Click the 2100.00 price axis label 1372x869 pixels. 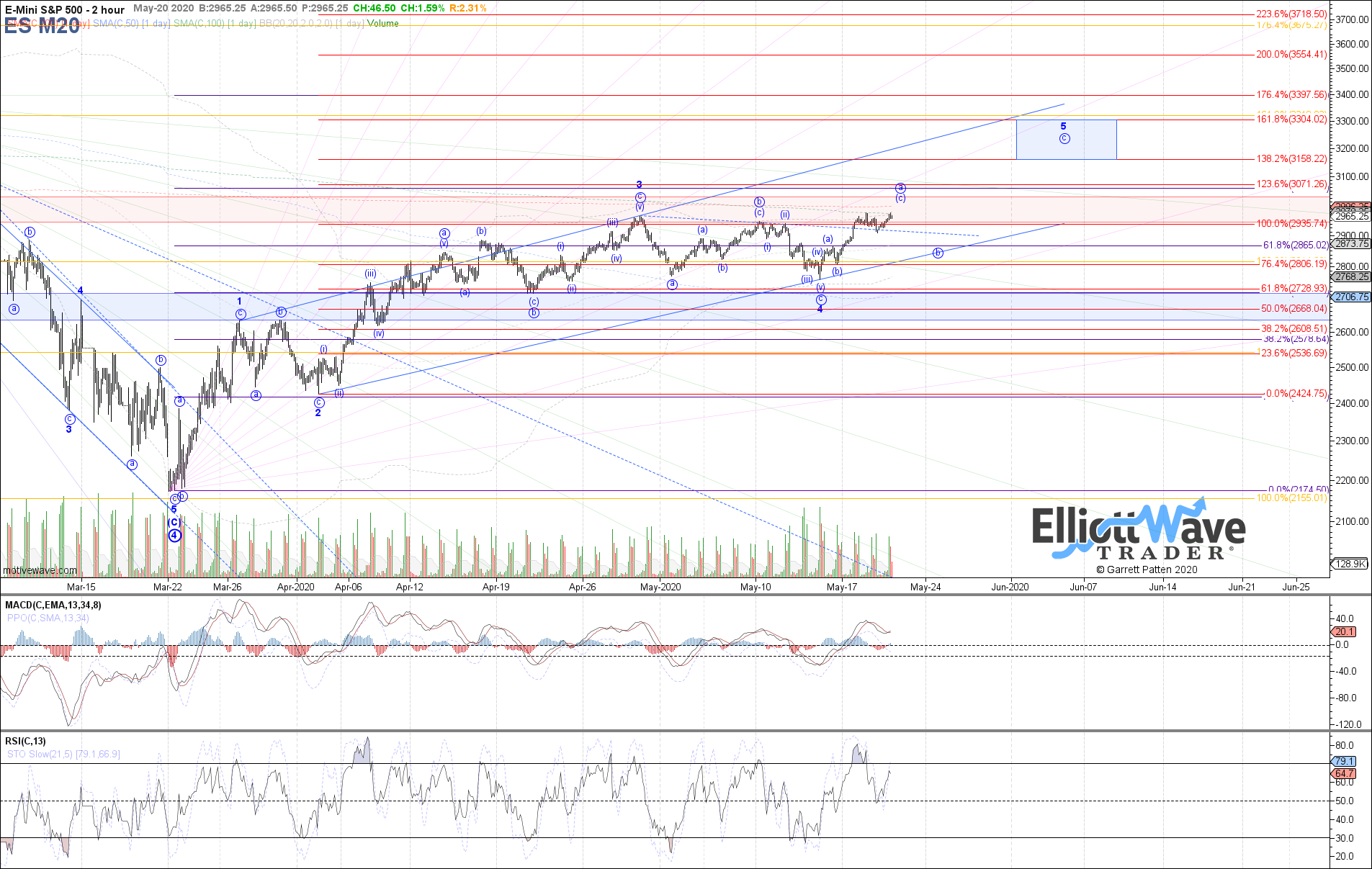(x=1352, y=521)
